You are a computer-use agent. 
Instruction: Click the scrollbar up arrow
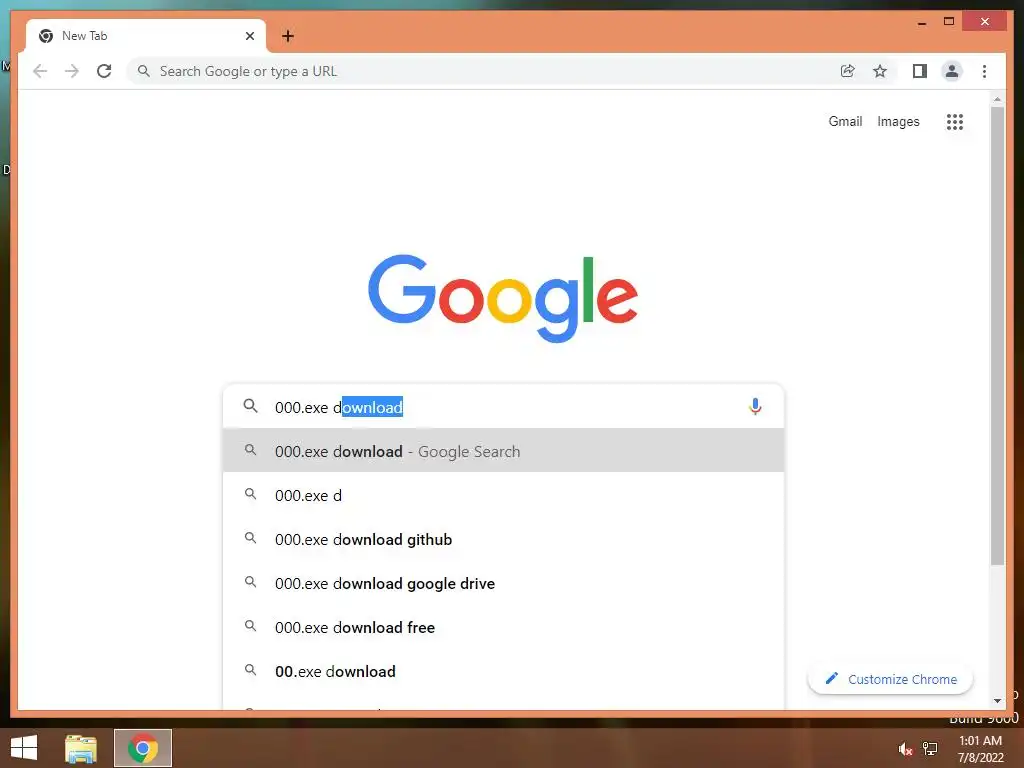click(997, 99)
